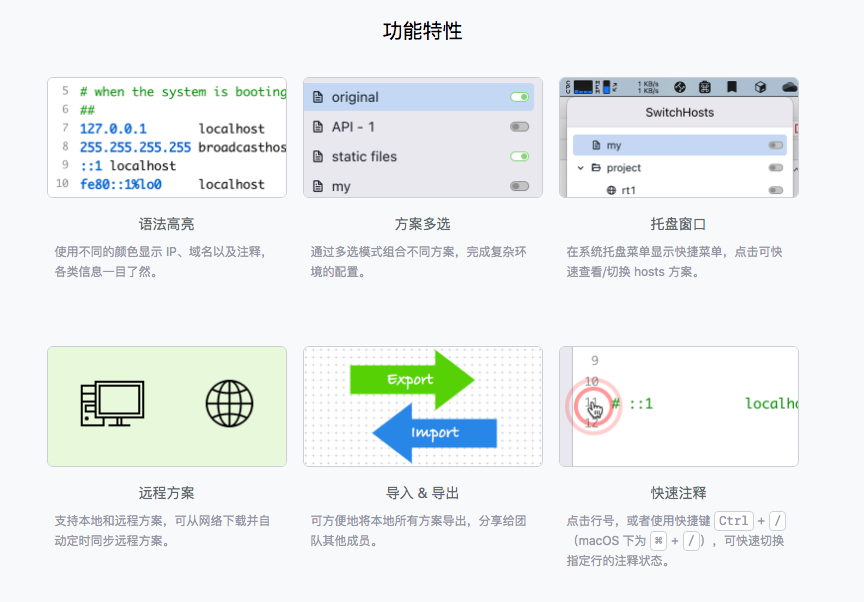Click the large globe icon in remote card

(229, 404)
